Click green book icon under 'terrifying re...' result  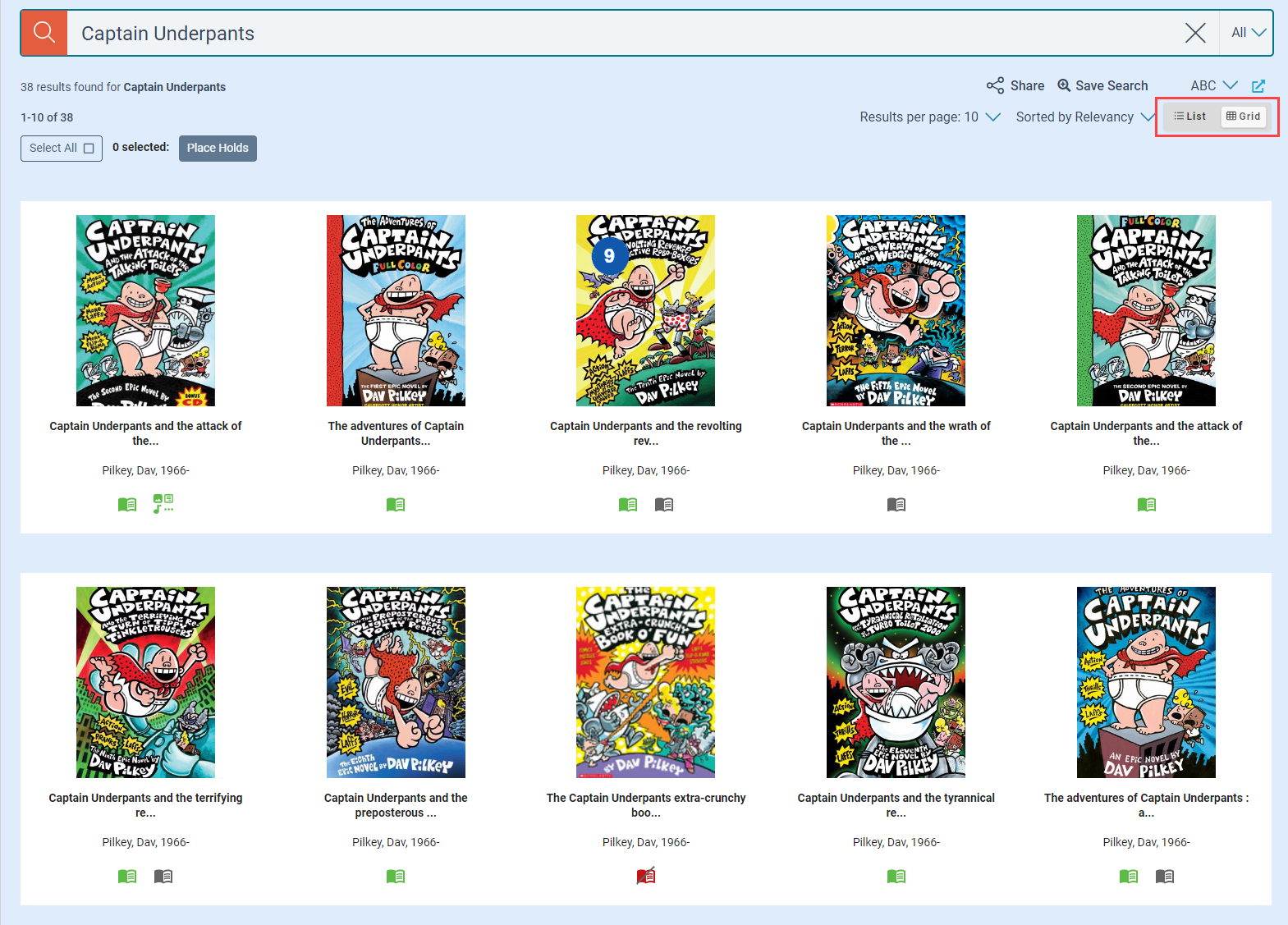point(127,877)
